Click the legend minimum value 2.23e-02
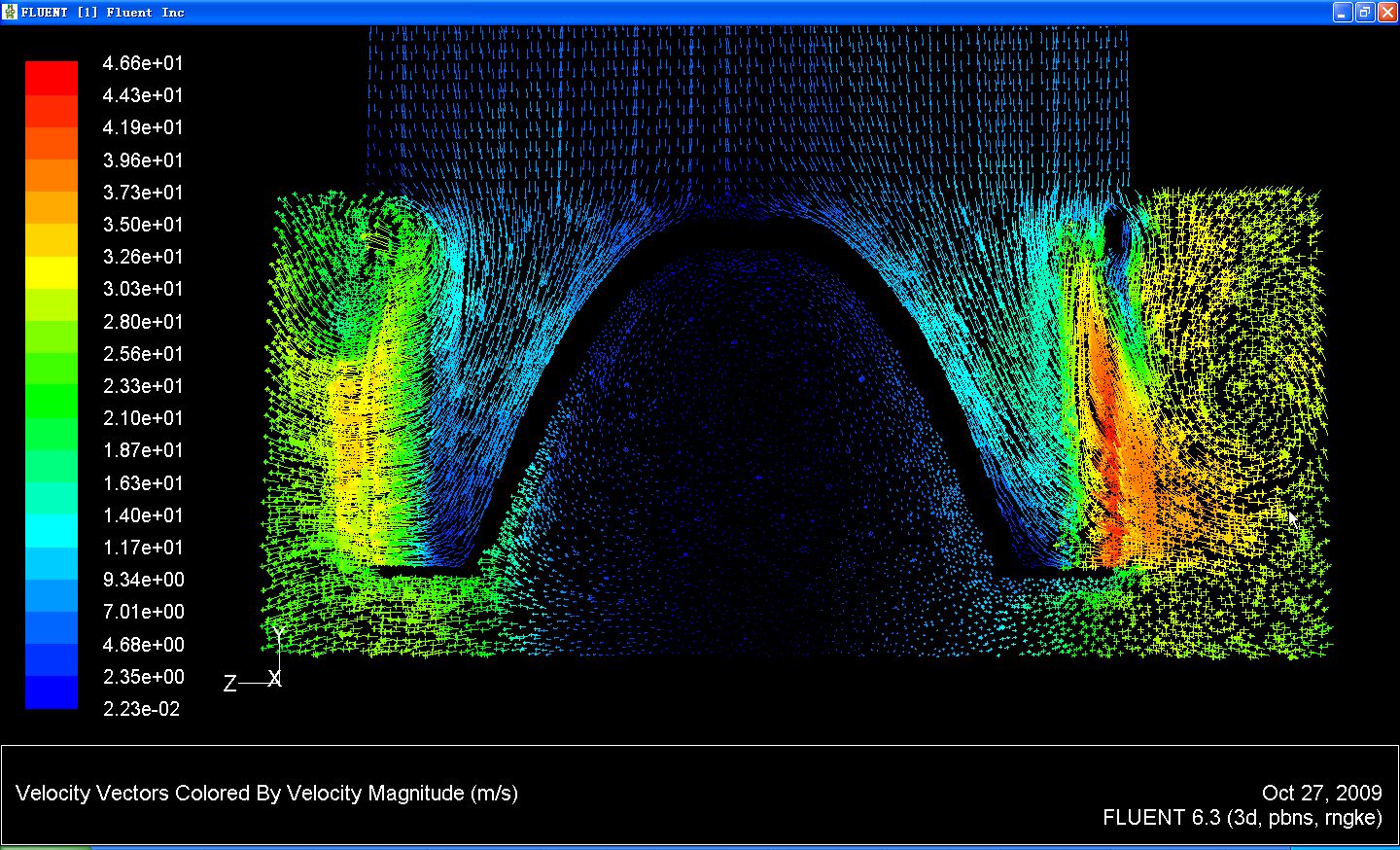This screenshot has height=850, width=1400. 142,709
